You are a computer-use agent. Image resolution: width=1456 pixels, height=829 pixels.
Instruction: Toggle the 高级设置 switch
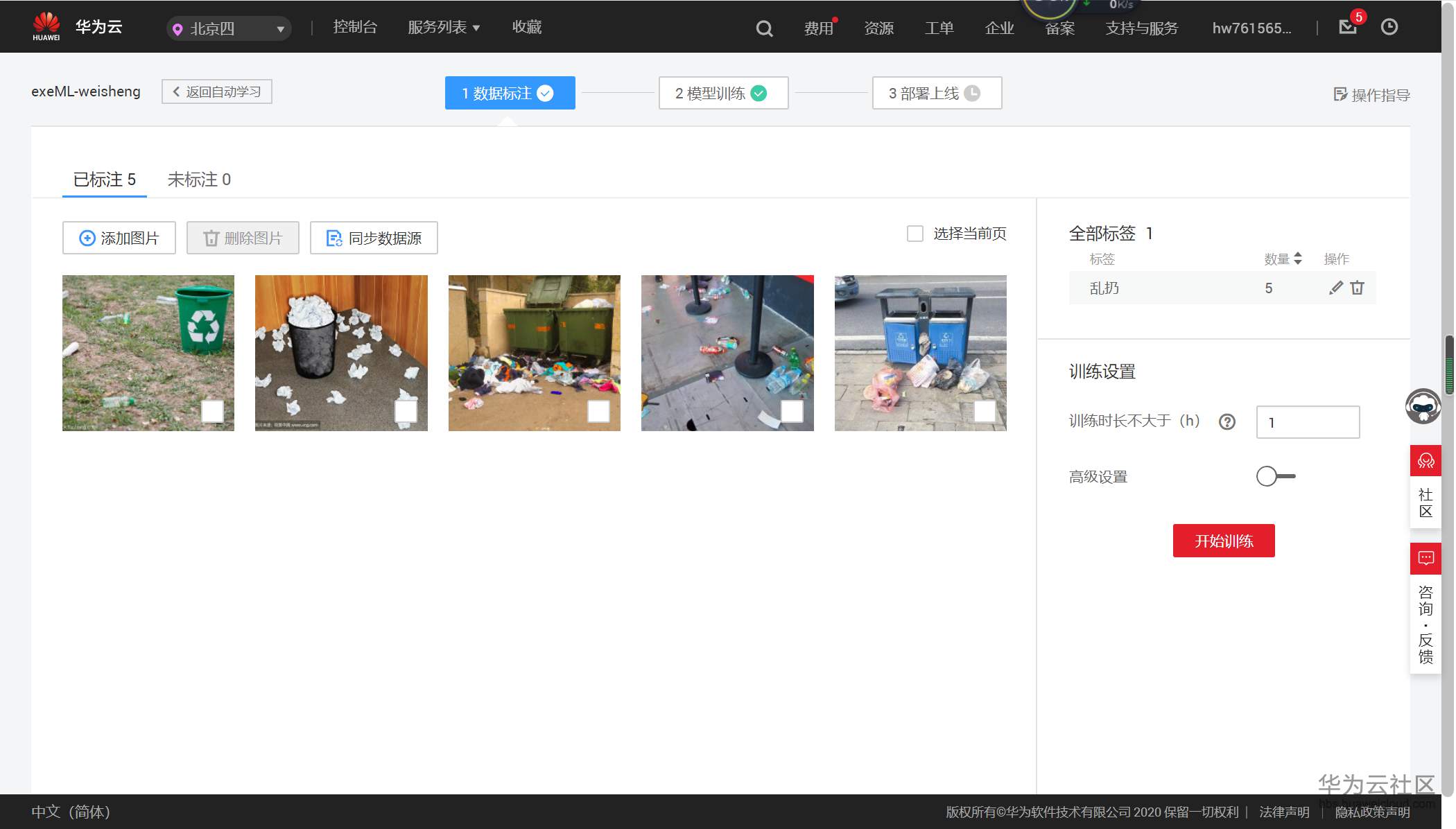(1275, 476)
